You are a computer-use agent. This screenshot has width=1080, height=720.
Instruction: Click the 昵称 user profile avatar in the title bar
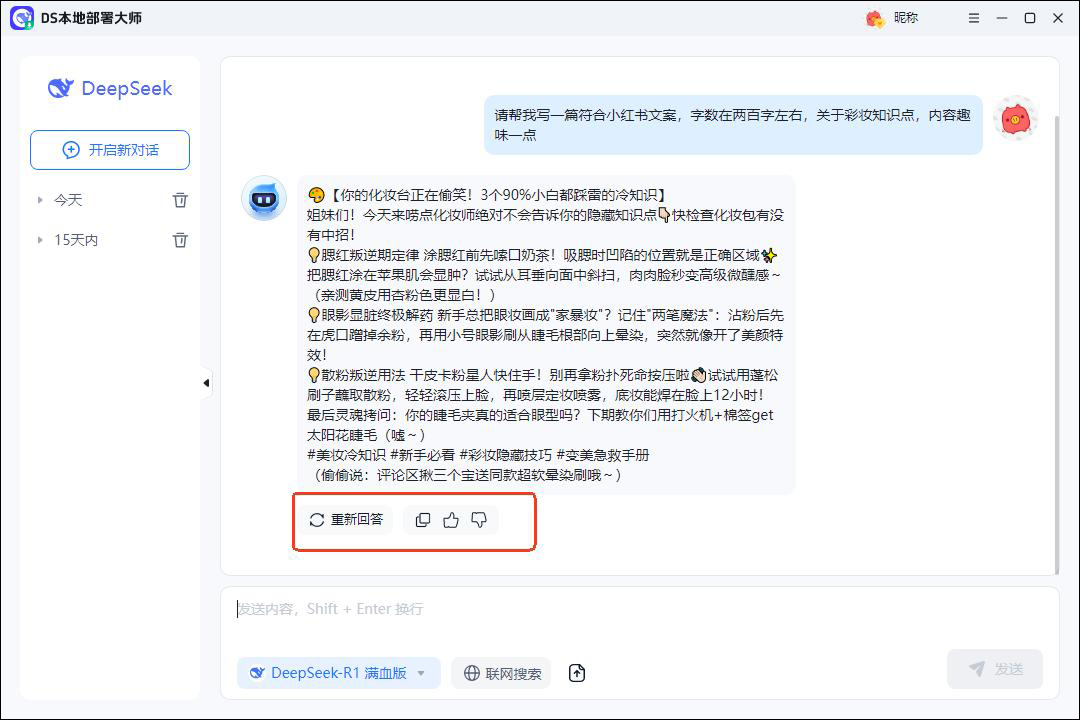click(x=875, y=19)
